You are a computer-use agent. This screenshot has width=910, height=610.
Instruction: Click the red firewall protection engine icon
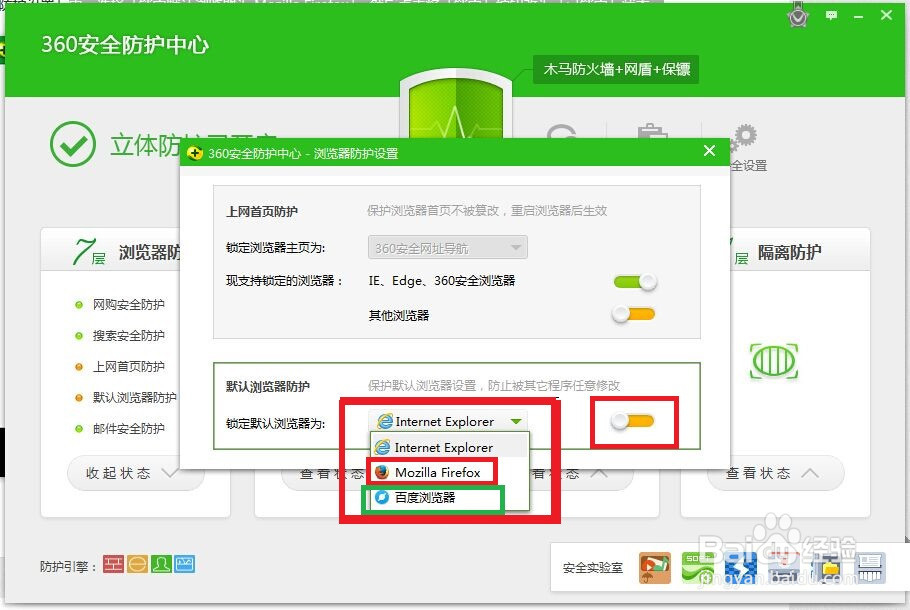[x=113, y=564]
